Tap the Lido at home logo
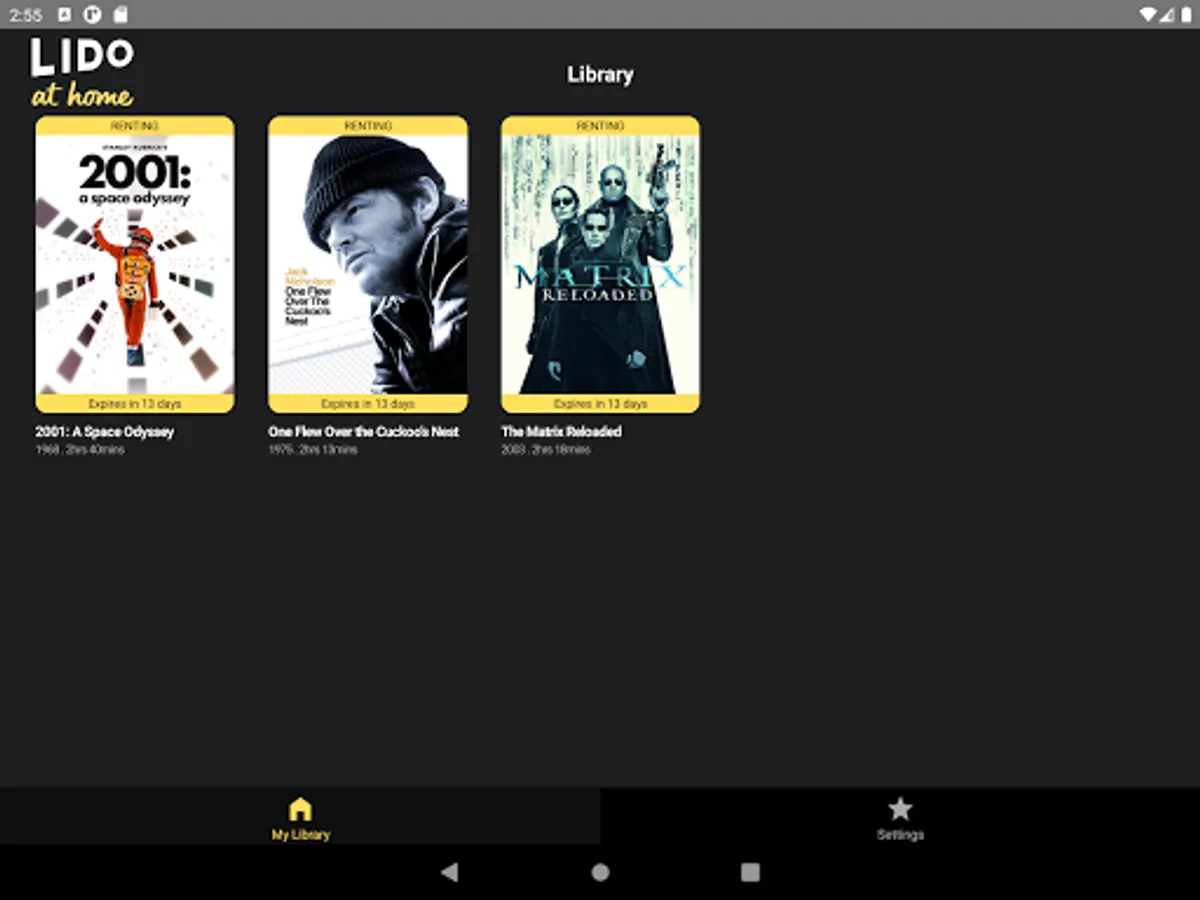Screen dimensions: 1200x900 point(82,72)
